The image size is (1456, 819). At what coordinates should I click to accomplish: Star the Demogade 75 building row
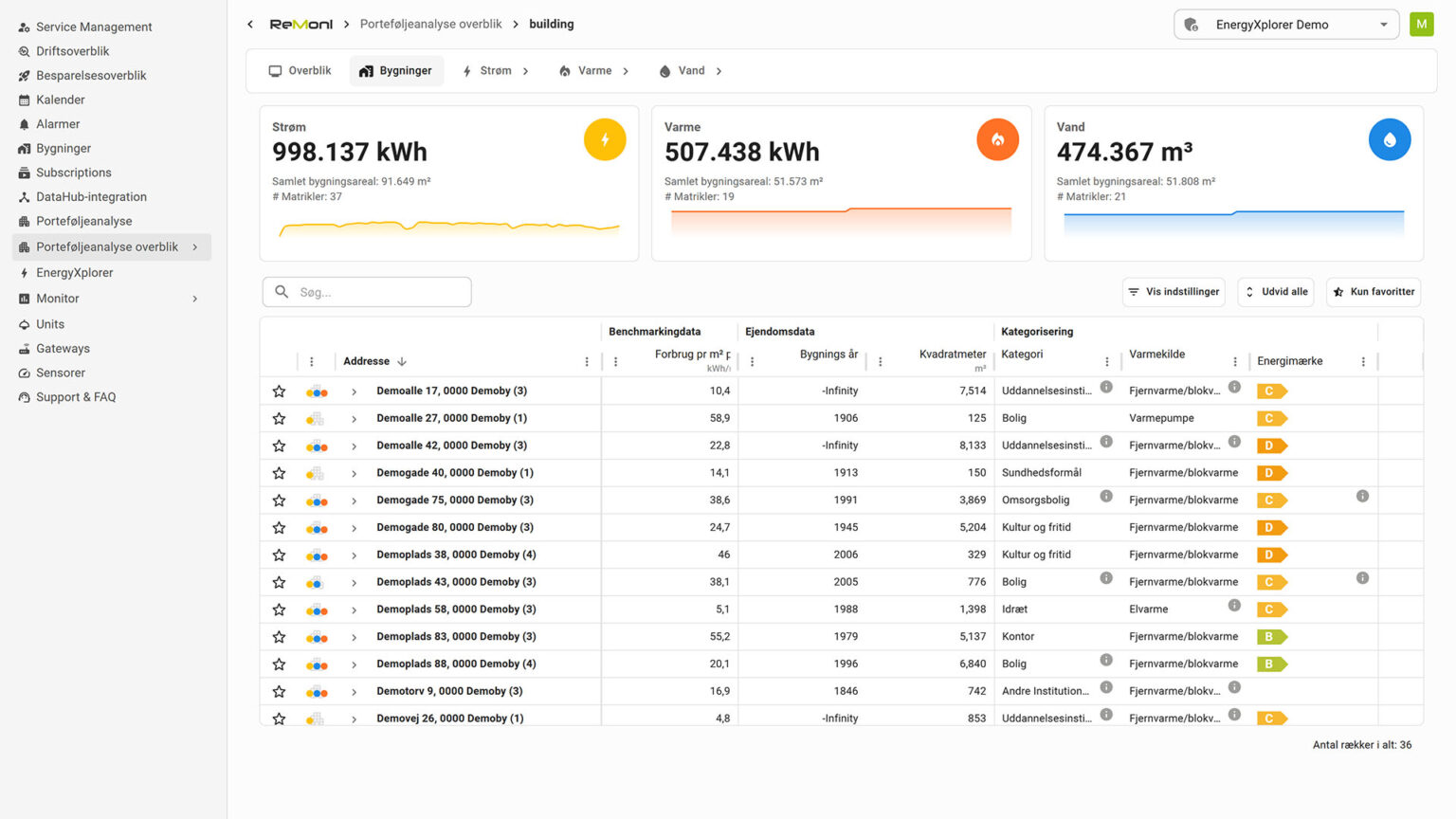tap(279, 500)
